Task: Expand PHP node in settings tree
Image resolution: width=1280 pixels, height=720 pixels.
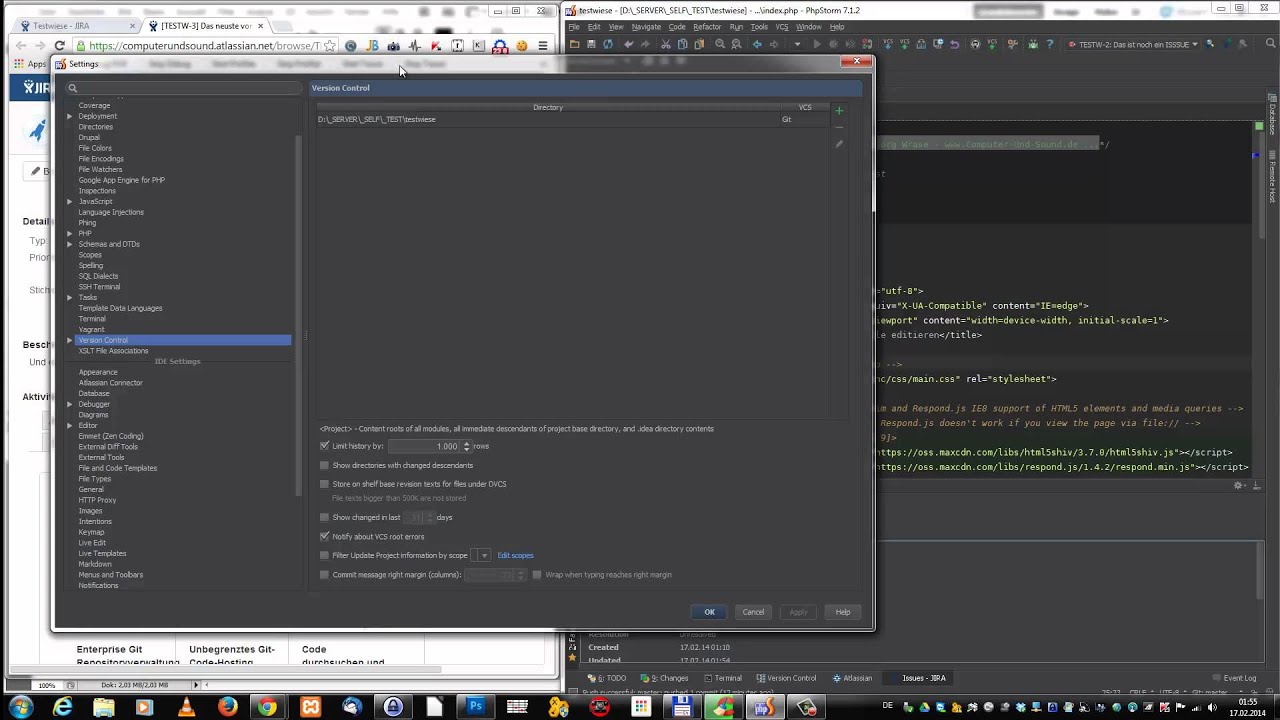Action: click(x=70, y=233)
